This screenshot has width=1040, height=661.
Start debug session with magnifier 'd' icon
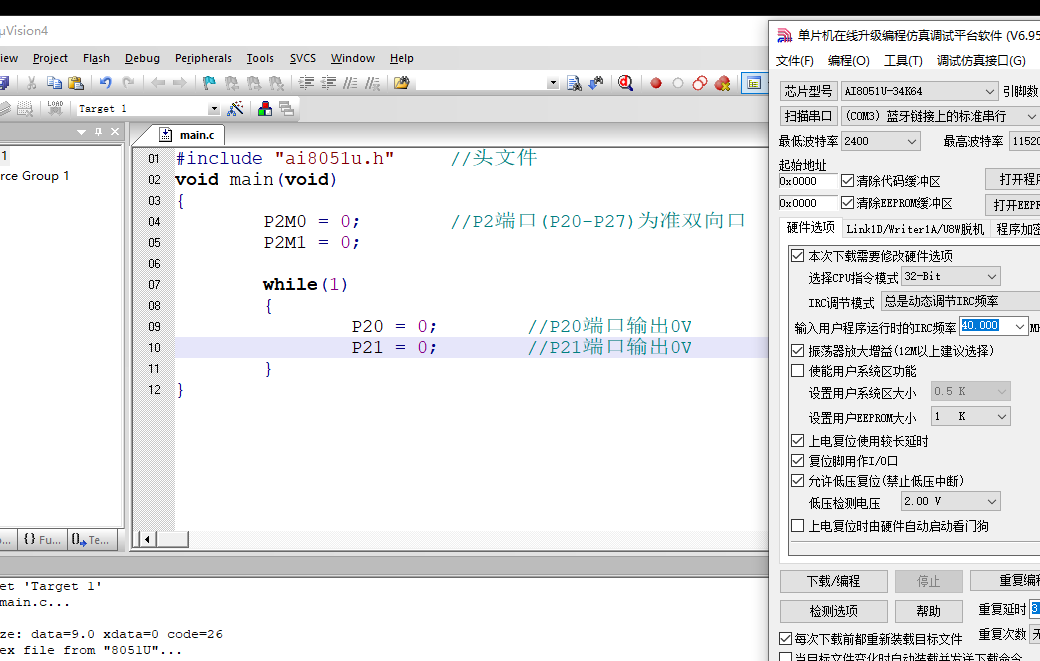click(x=626, y=83)
